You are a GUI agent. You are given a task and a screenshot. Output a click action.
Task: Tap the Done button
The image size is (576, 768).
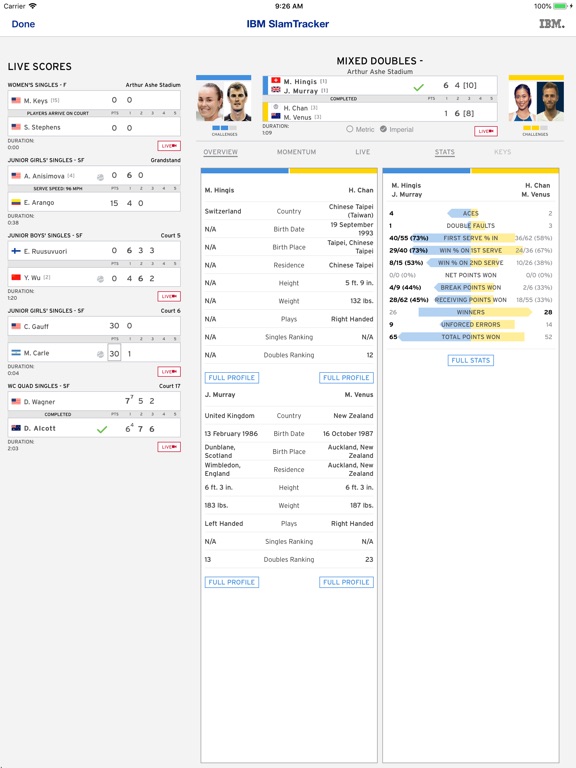[23, 24]
